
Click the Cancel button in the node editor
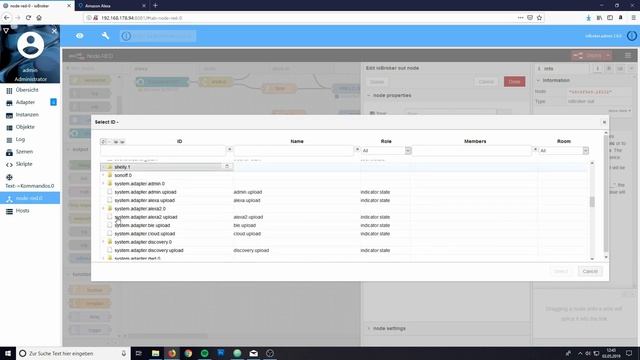[486, 82]
